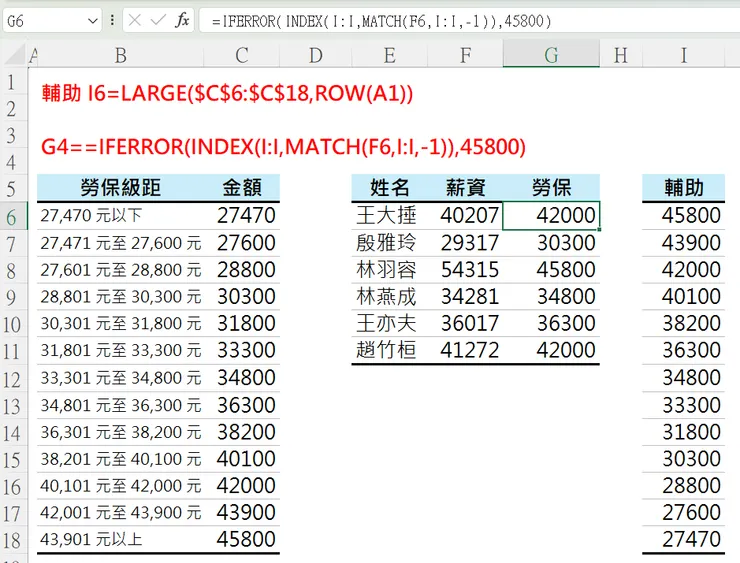Click 金額 value 45800 in column C

coord(242,539)
